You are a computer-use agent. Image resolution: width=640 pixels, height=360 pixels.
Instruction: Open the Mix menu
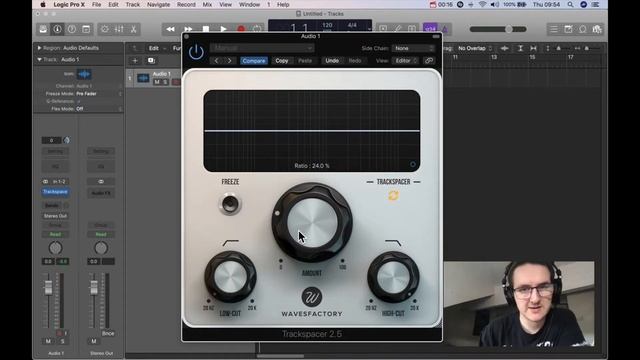pos(207,4)
